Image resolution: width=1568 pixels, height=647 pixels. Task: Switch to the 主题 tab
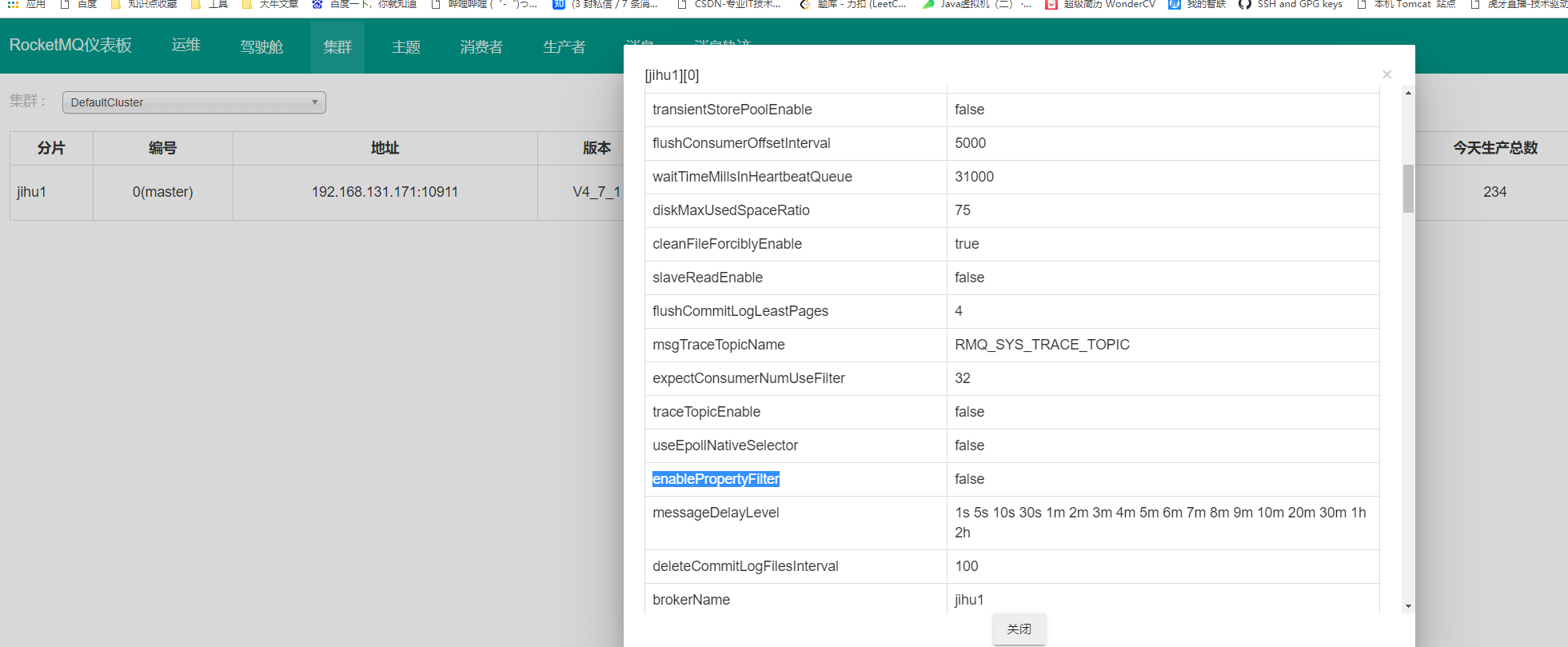pyautogui.click(x=406, y=47)
